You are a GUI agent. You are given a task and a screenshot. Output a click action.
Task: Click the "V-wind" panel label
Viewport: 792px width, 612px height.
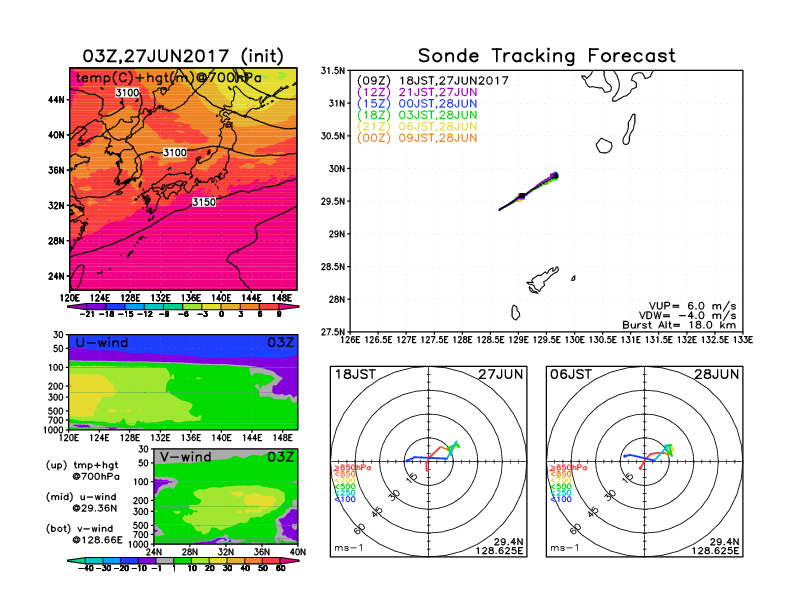(185, 456)
